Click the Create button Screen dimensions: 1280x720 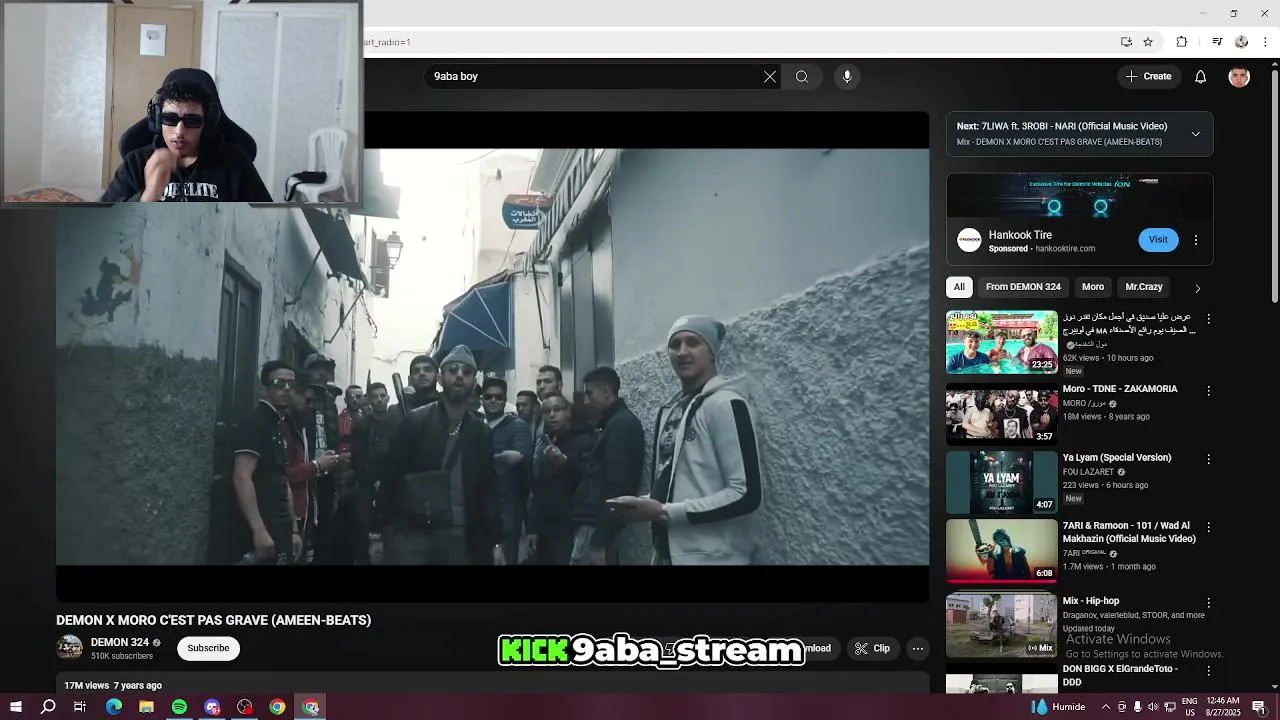[x=1148, y=77]
